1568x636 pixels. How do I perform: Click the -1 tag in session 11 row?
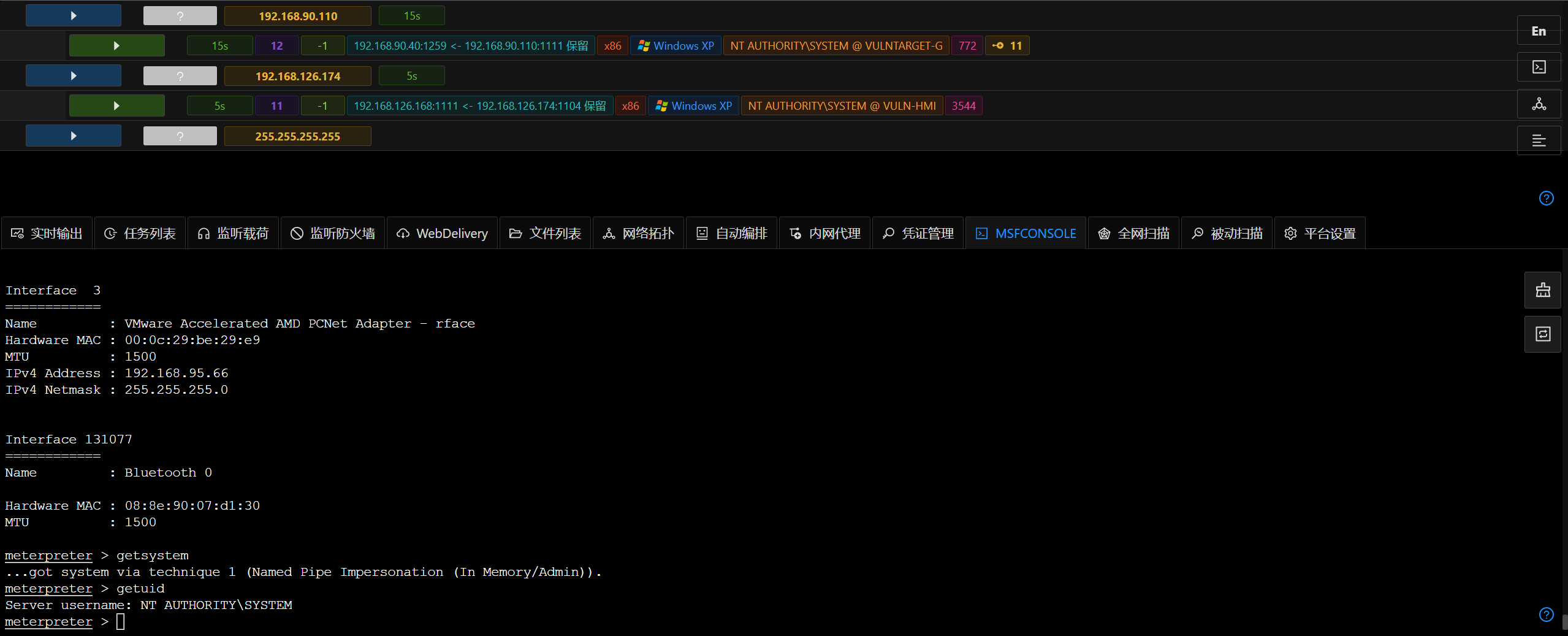pos(322,105)
